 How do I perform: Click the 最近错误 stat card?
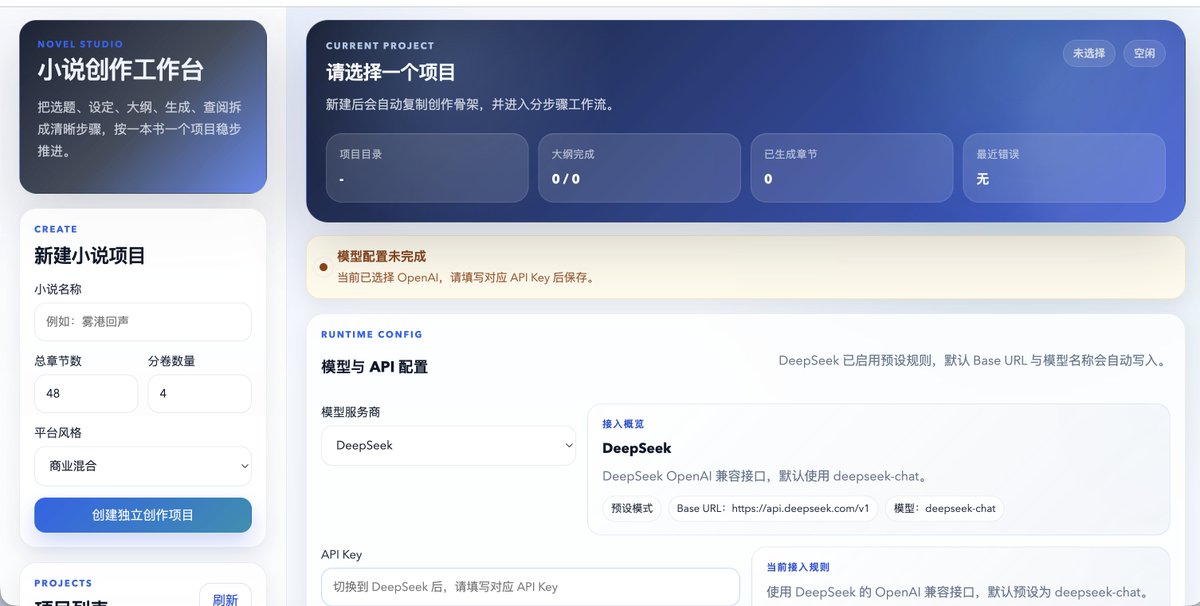(1064, 168)
